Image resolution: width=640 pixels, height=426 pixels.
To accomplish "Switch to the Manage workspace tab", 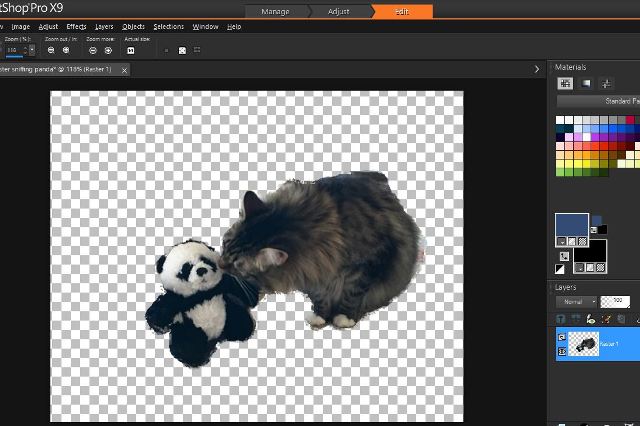I will pyautogui.click(x=275, y=11).
